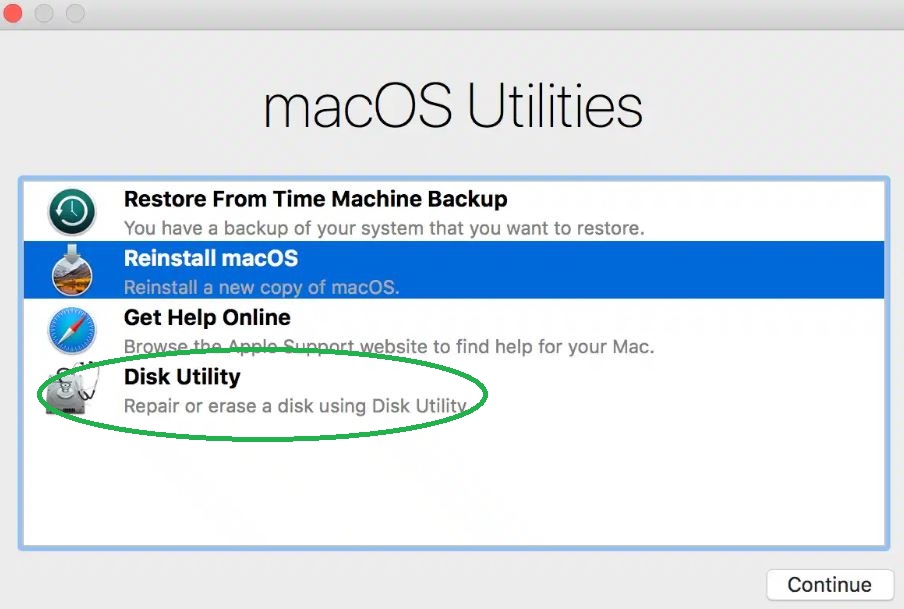Click the macOS Utilities title text
The height and width of the screenshot is (609, 904).
click(x=452, y=107)
